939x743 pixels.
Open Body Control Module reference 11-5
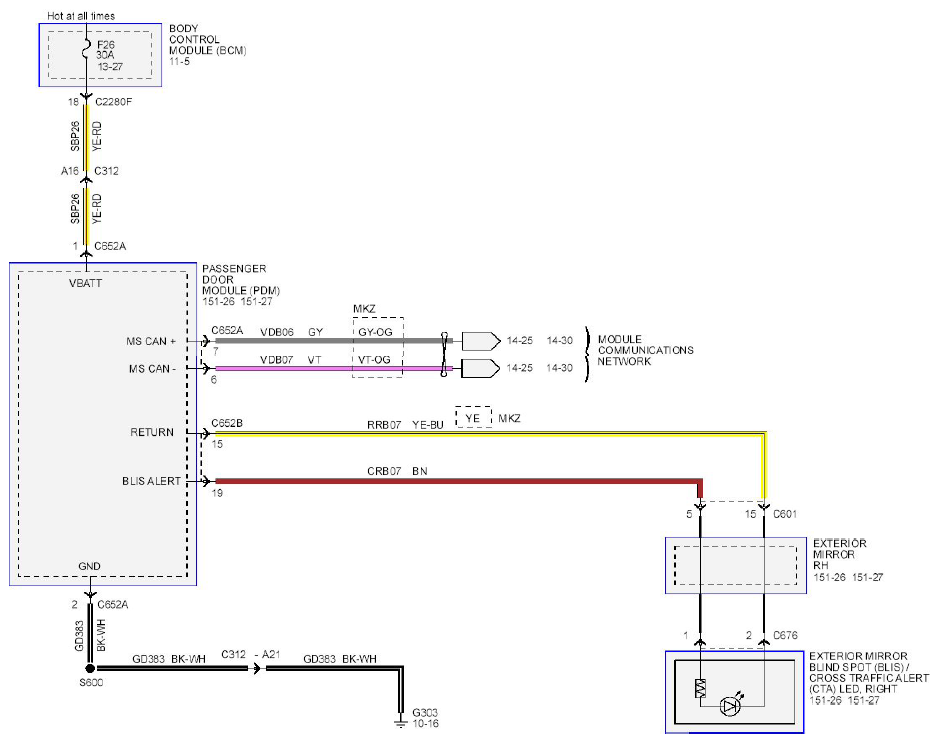click(x=179, y=62)
